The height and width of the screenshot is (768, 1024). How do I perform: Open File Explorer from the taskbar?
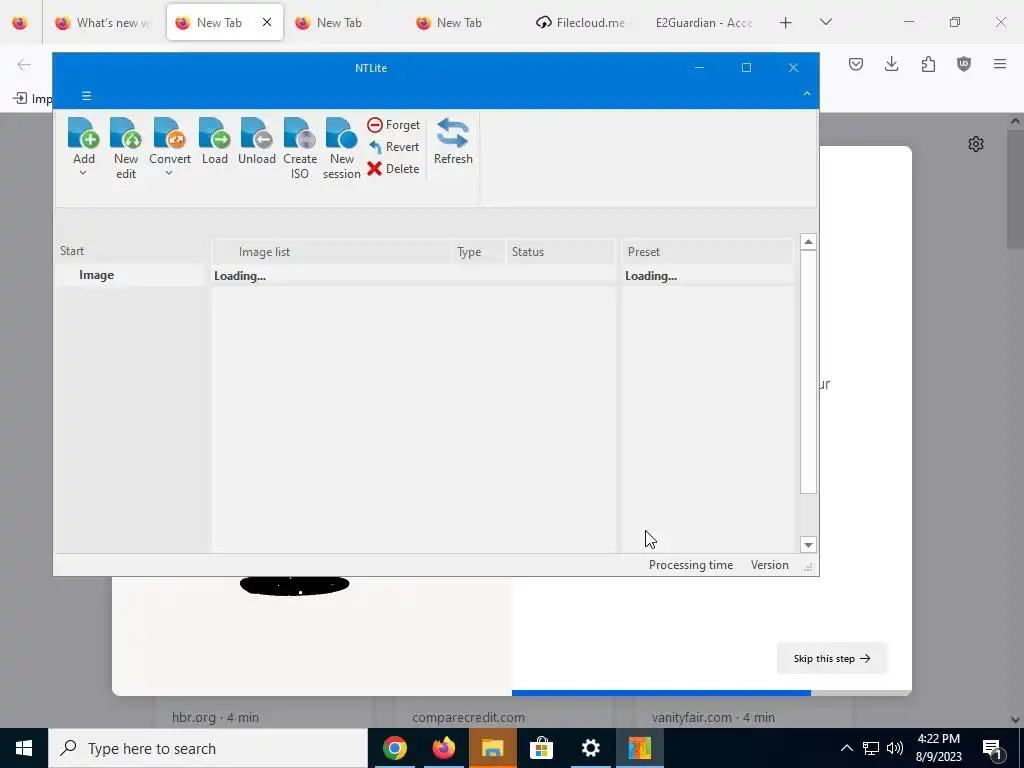pos(493,748)
